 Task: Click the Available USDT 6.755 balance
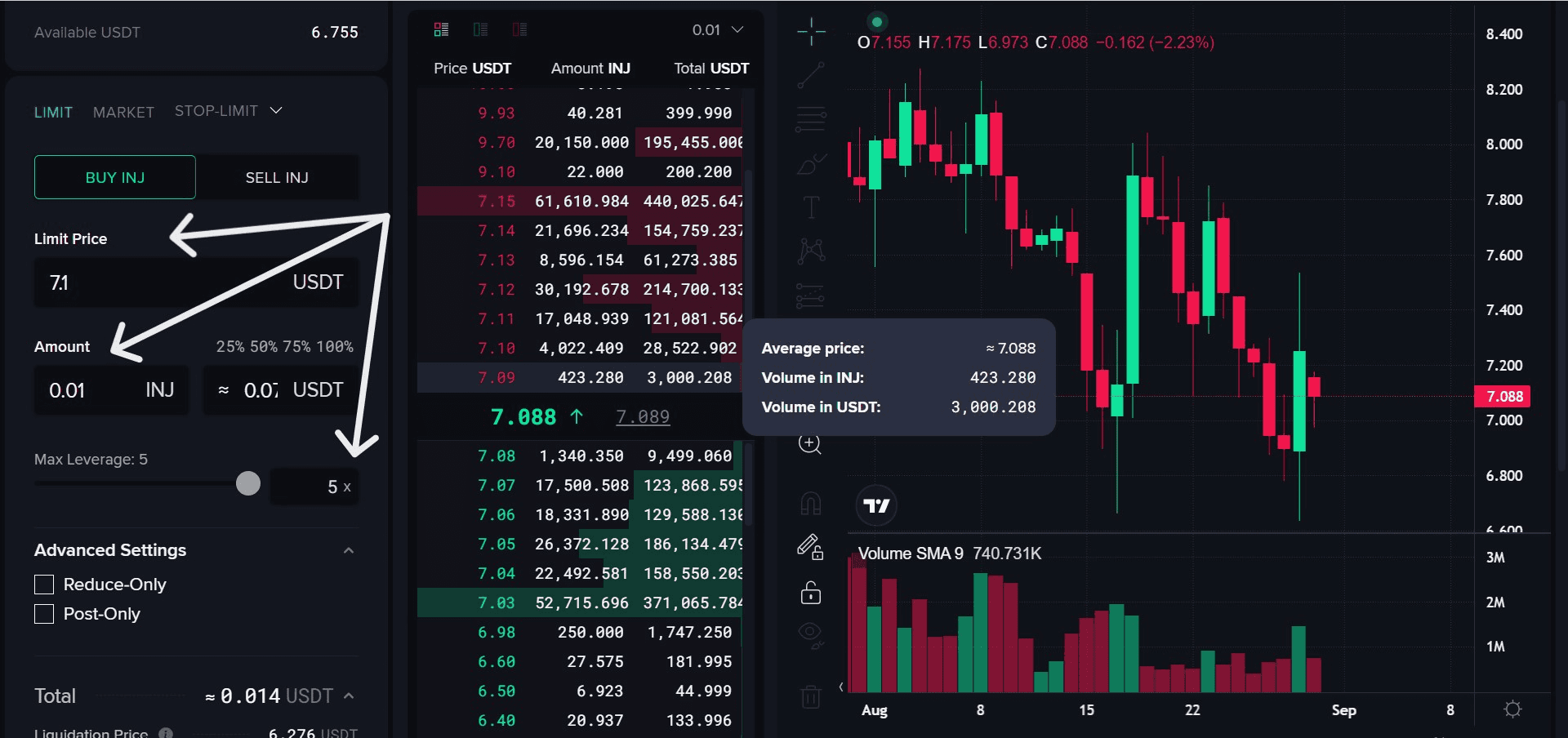tap(335, 32)
